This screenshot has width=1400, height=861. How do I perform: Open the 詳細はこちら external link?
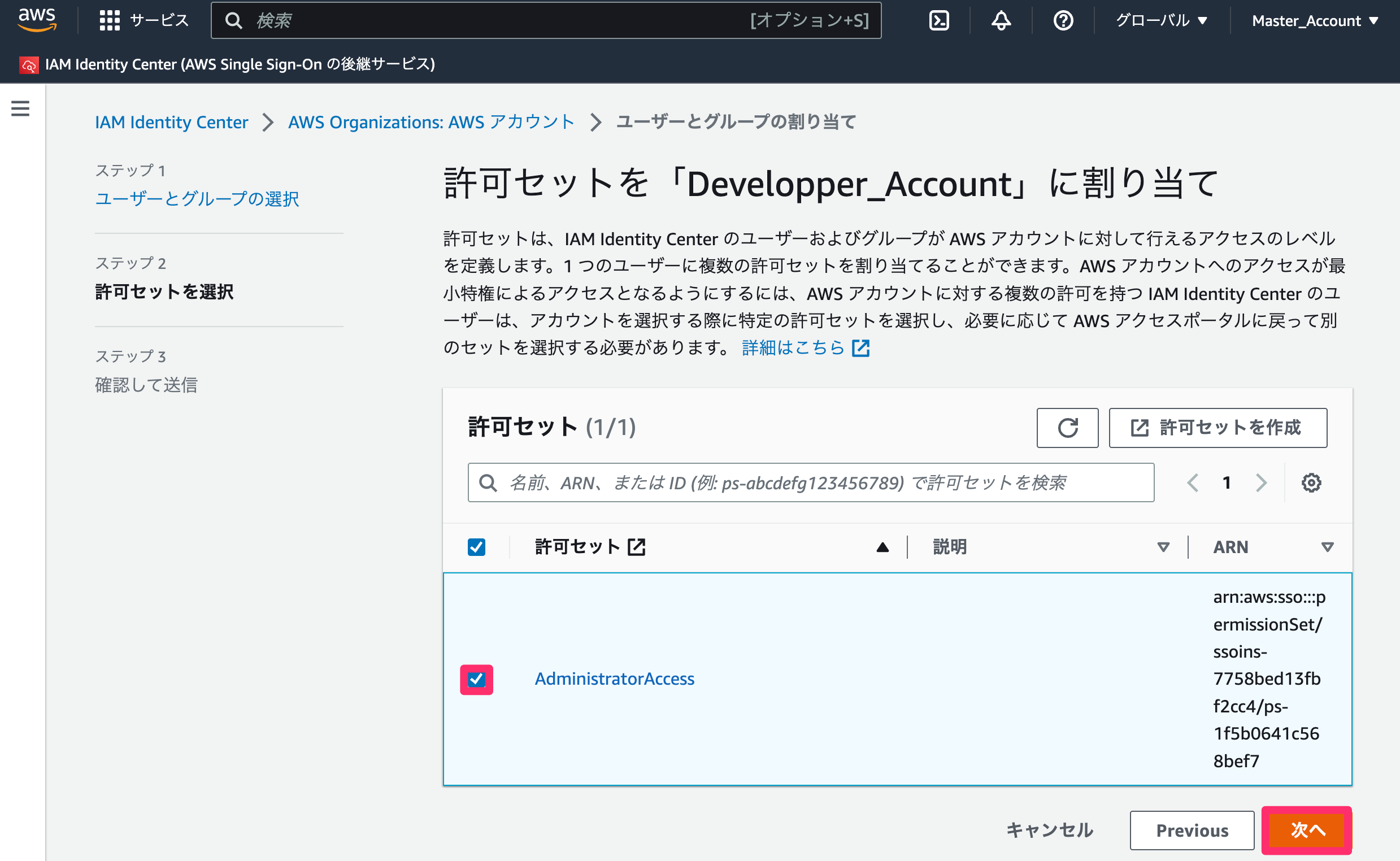(x=806, y=347)
